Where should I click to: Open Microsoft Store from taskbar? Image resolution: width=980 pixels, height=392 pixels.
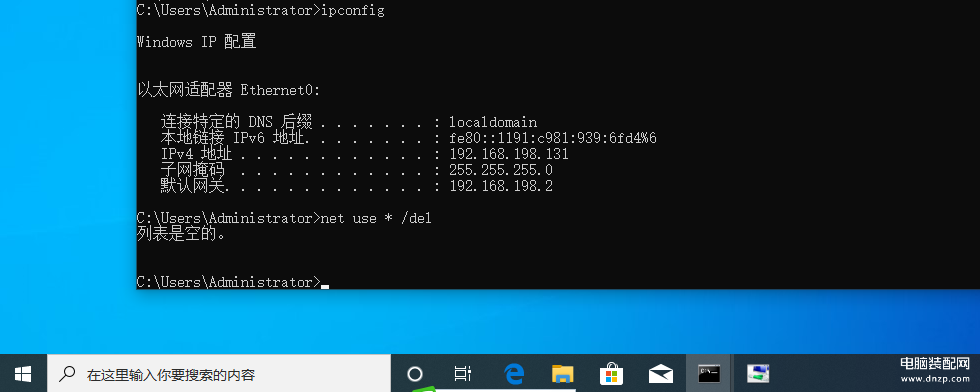coord(611,374)
